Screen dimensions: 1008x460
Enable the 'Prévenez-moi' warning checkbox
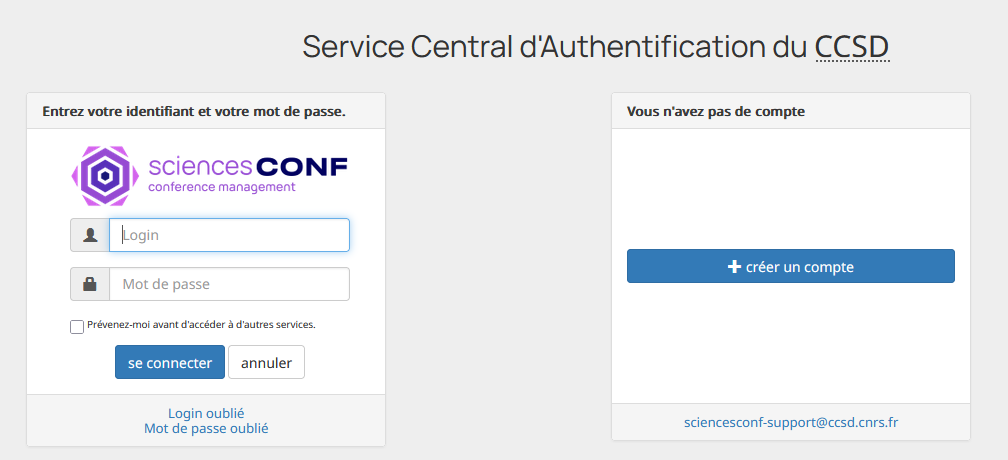(77, 327)
